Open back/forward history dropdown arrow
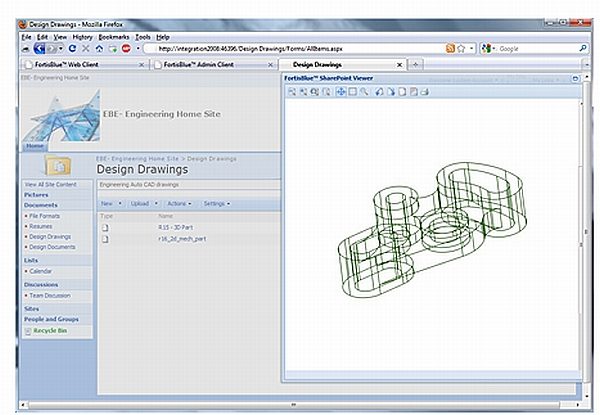 click(x=61, y=49)
